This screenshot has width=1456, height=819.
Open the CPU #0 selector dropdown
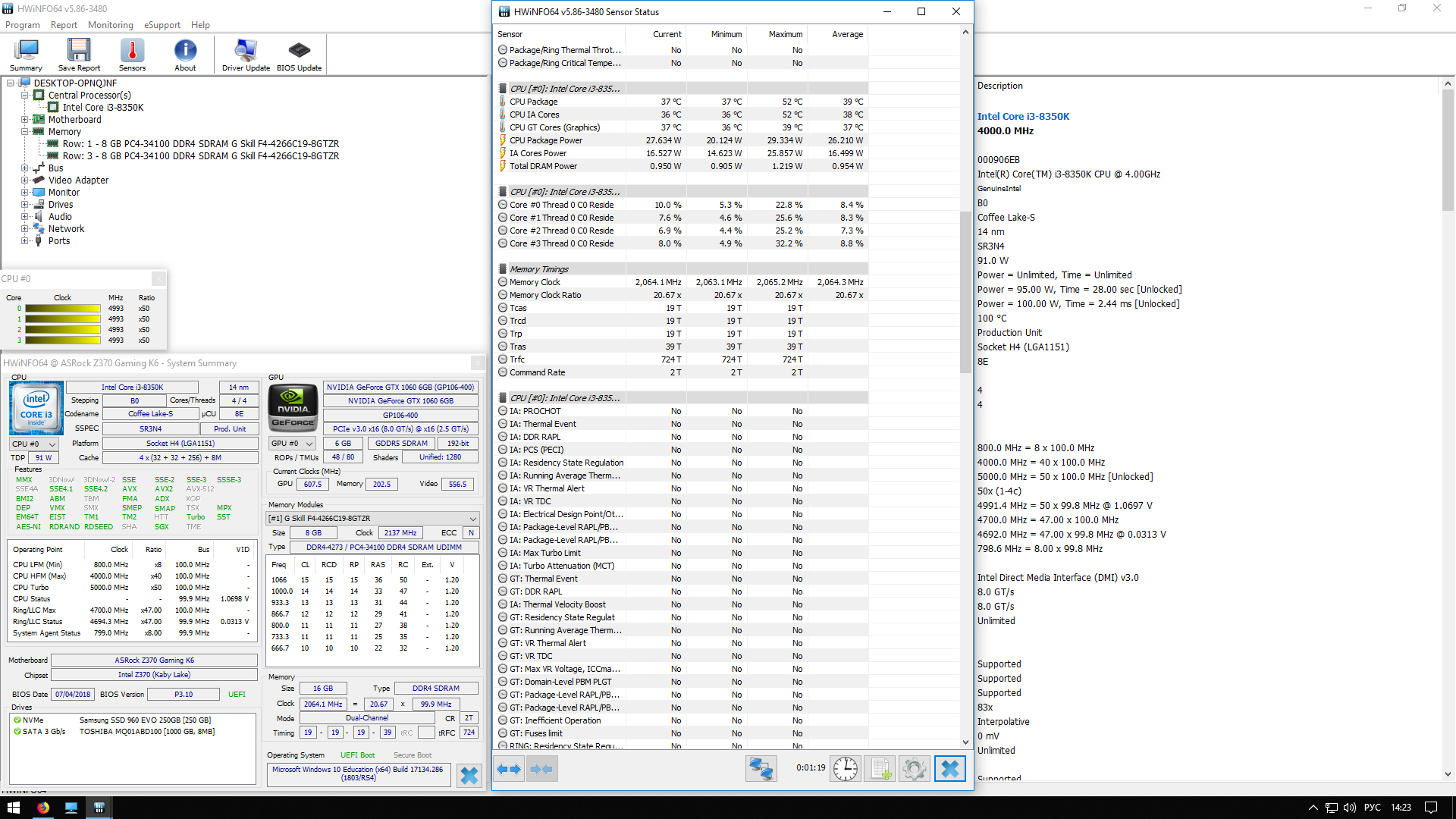tap(34, 444)
